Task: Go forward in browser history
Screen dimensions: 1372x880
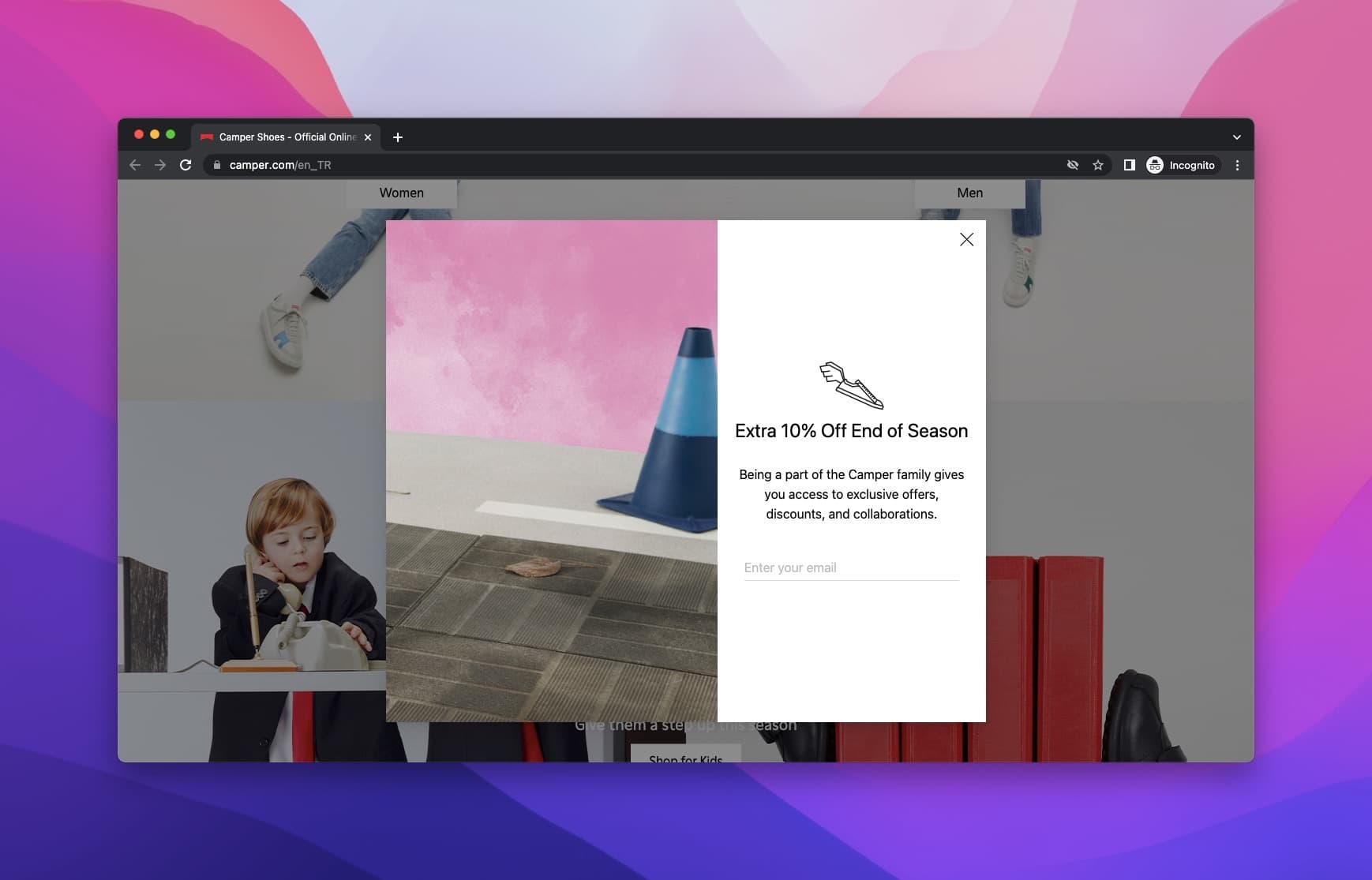Action: 160,165
